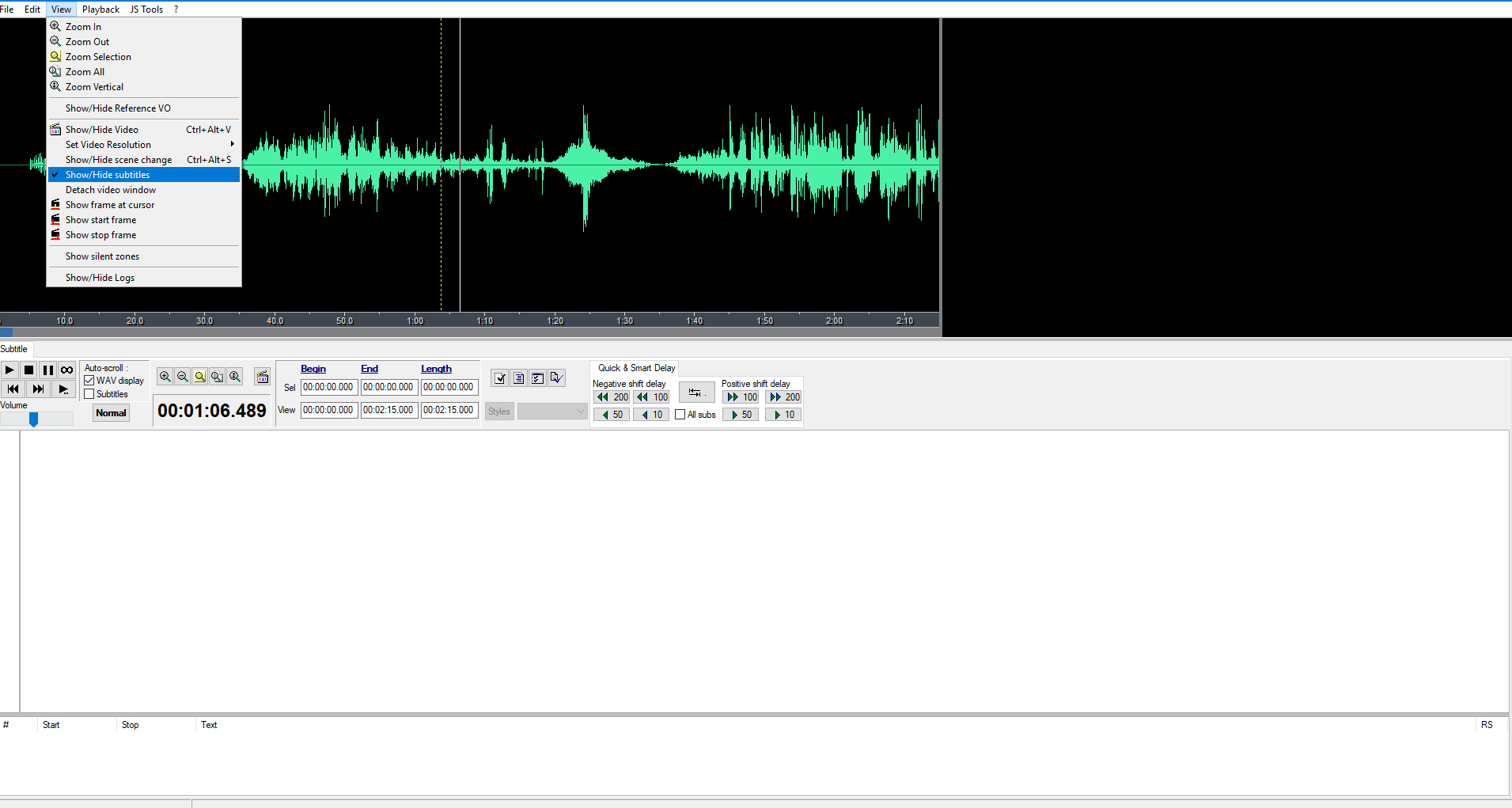
Task: Click the text lines document icon in toolbar
Action: (519, 378)
